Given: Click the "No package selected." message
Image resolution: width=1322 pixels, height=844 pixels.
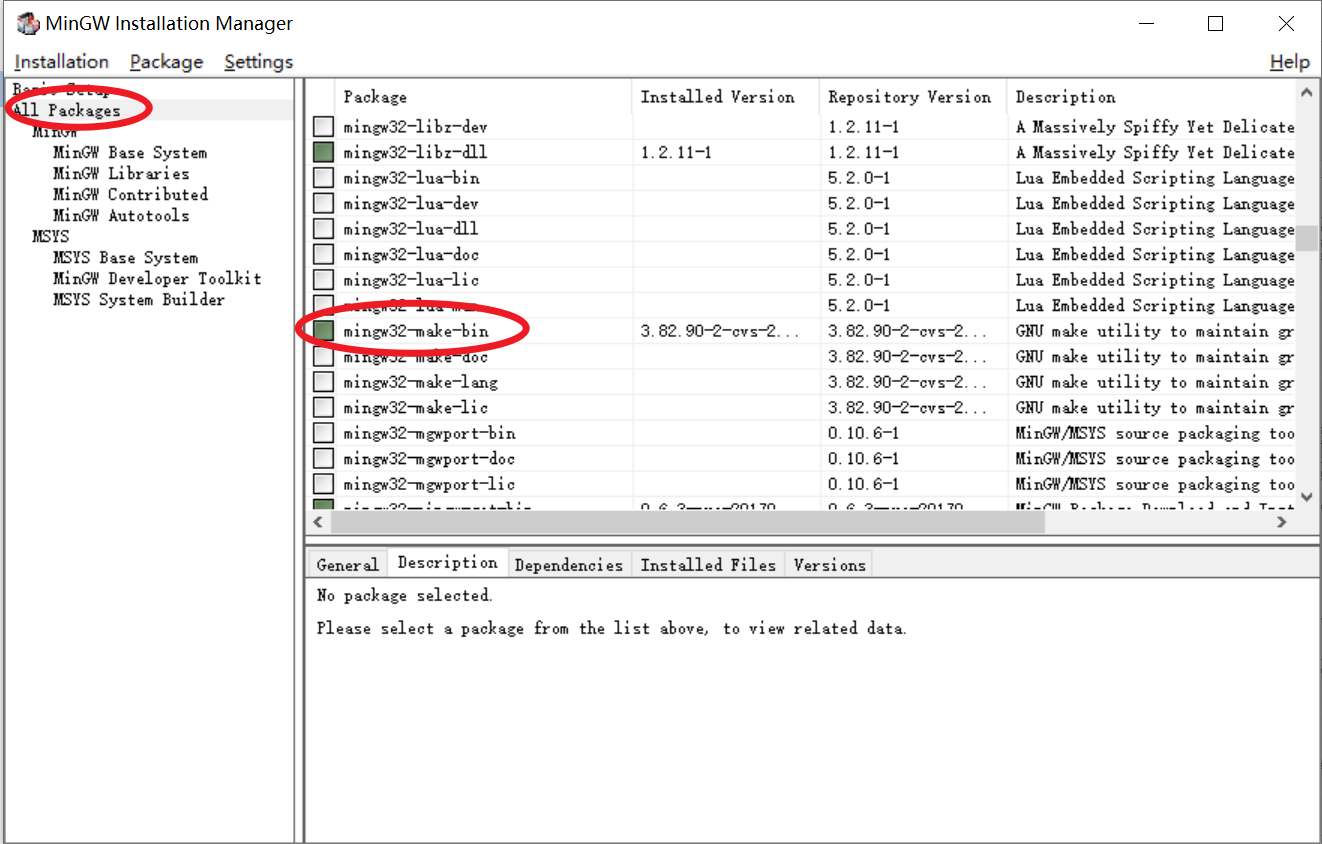Looking at the screenshot, I should (x=405, y=596).
